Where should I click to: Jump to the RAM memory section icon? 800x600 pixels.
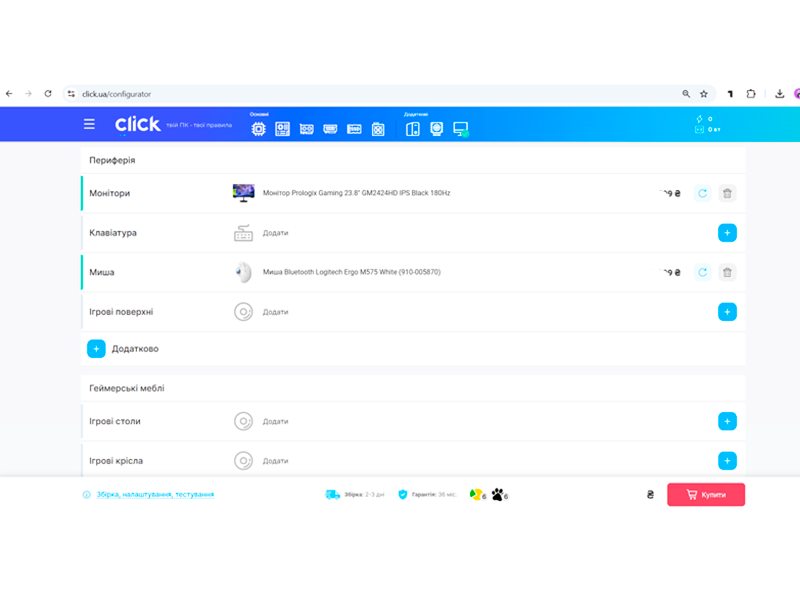330,129
